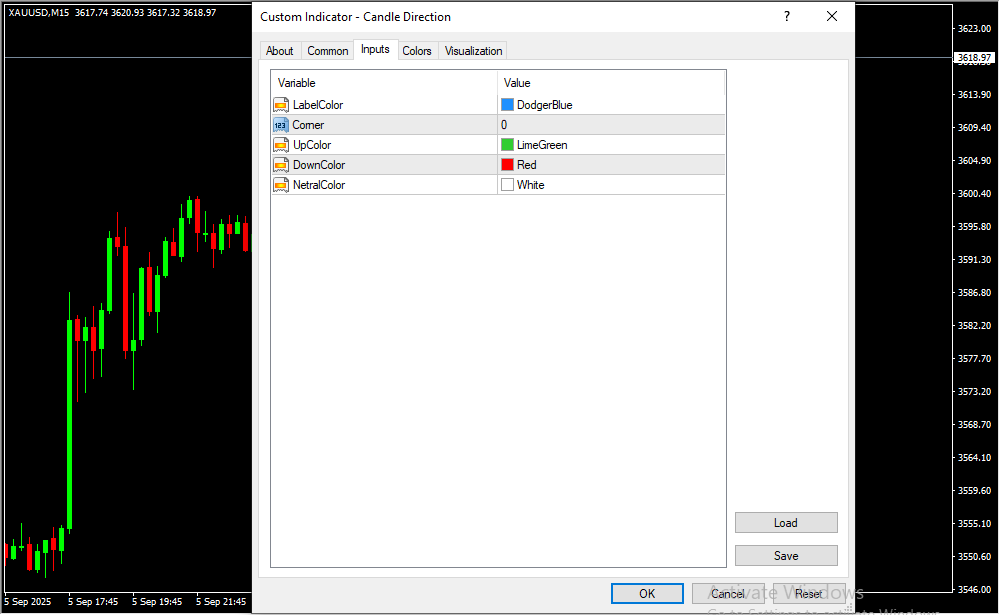1000x615 pixels.
Task: Click the NetralColor variable type icon
Action: [x=281, y=185]
